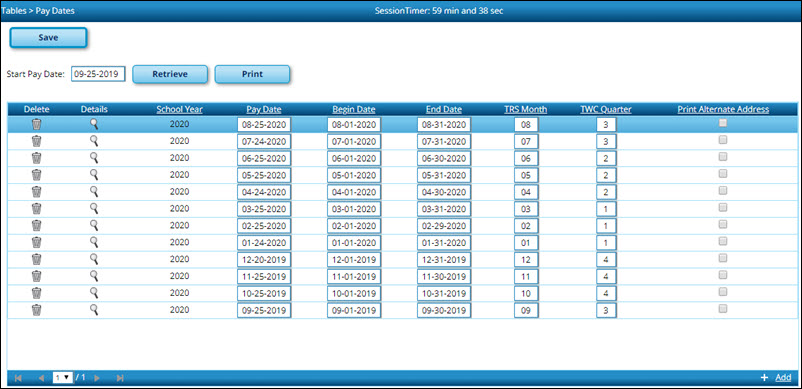Open details for 10-25-2019 pay date

click(x=94, y=292)
